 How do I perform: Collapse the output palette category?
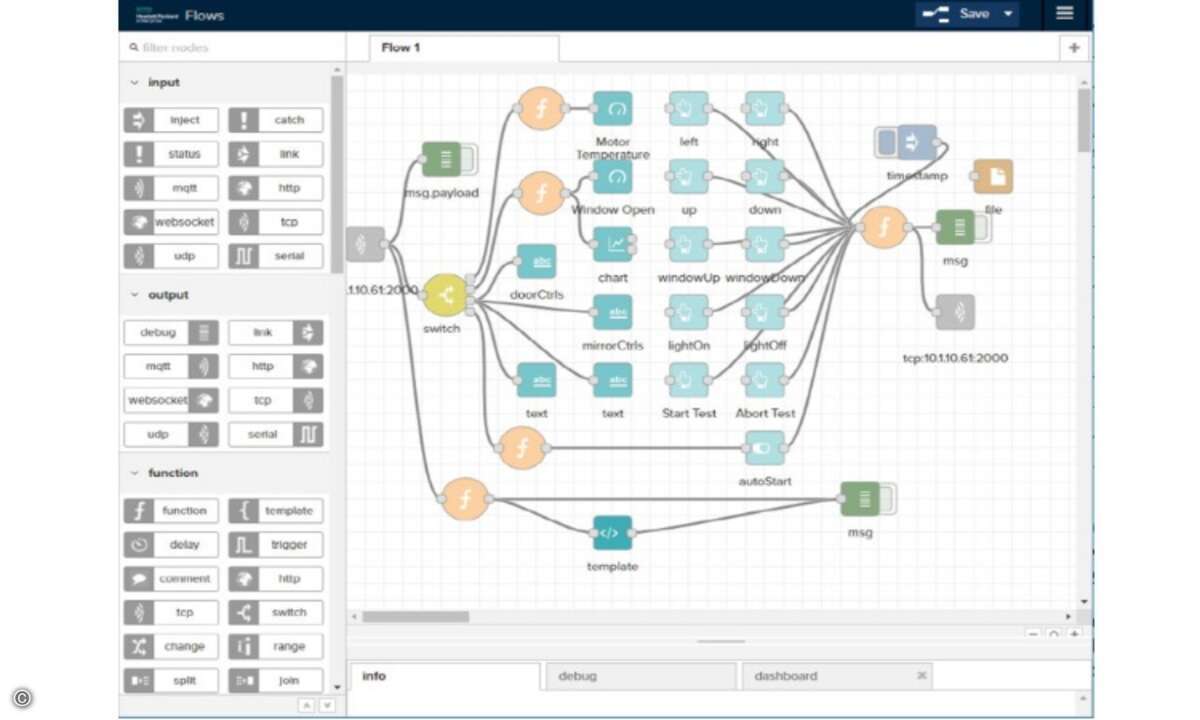(x=135, y=295)
